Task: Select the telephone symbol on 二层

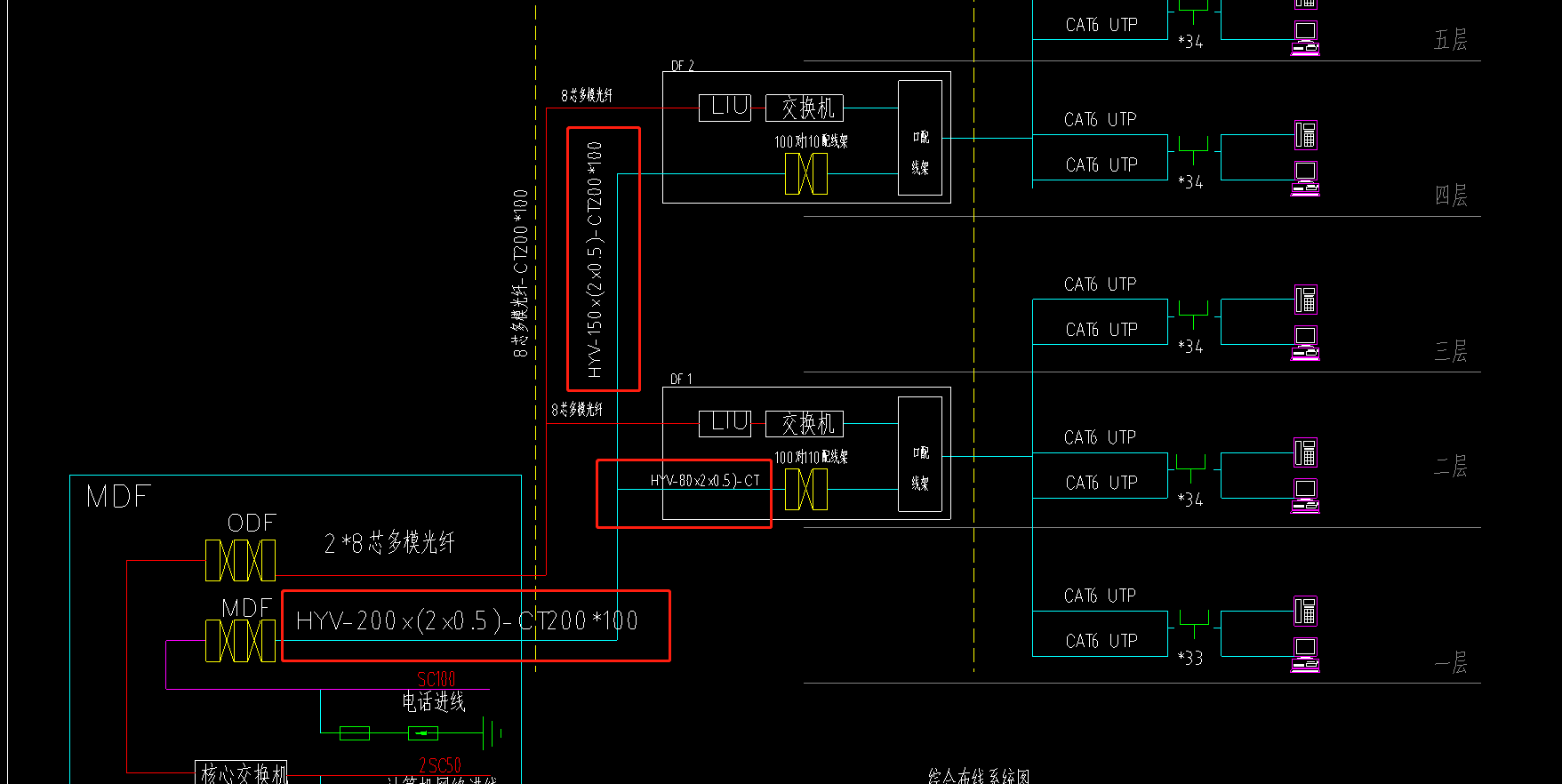Action: (1305, 452)
